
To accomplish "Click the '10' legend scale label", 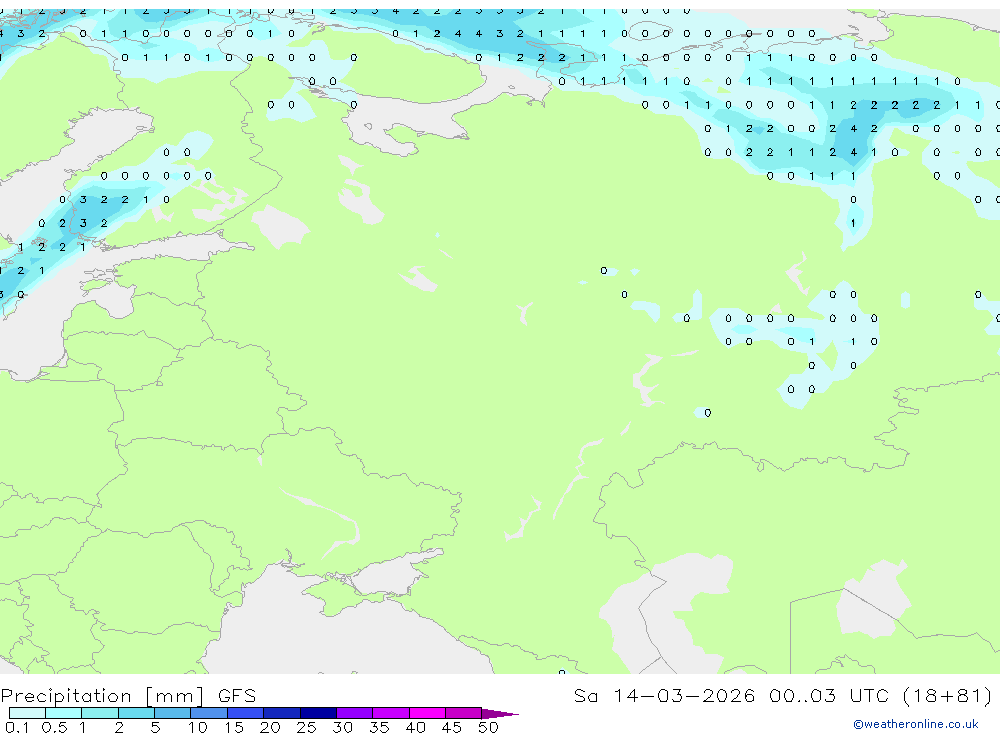I will 198,727.
